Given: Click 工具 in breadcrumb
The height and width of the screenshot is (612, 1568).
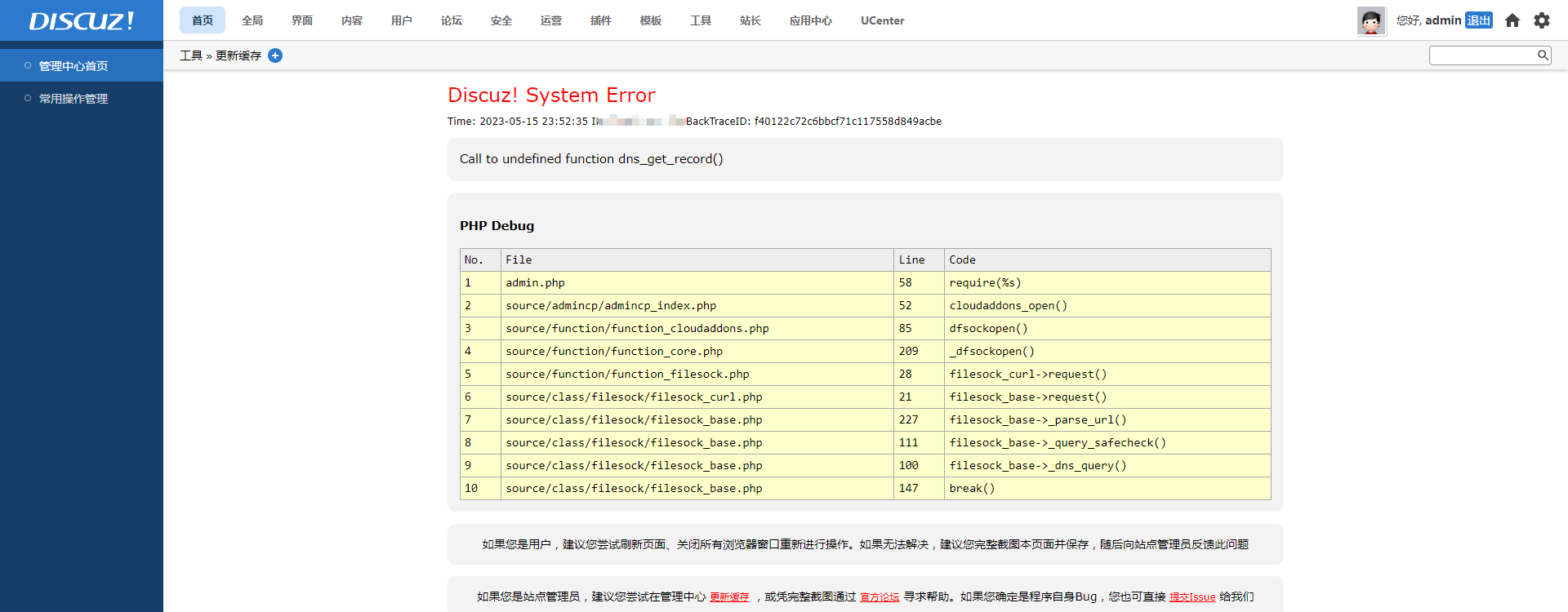Looking at the screenshot, I should pos(191,55).
